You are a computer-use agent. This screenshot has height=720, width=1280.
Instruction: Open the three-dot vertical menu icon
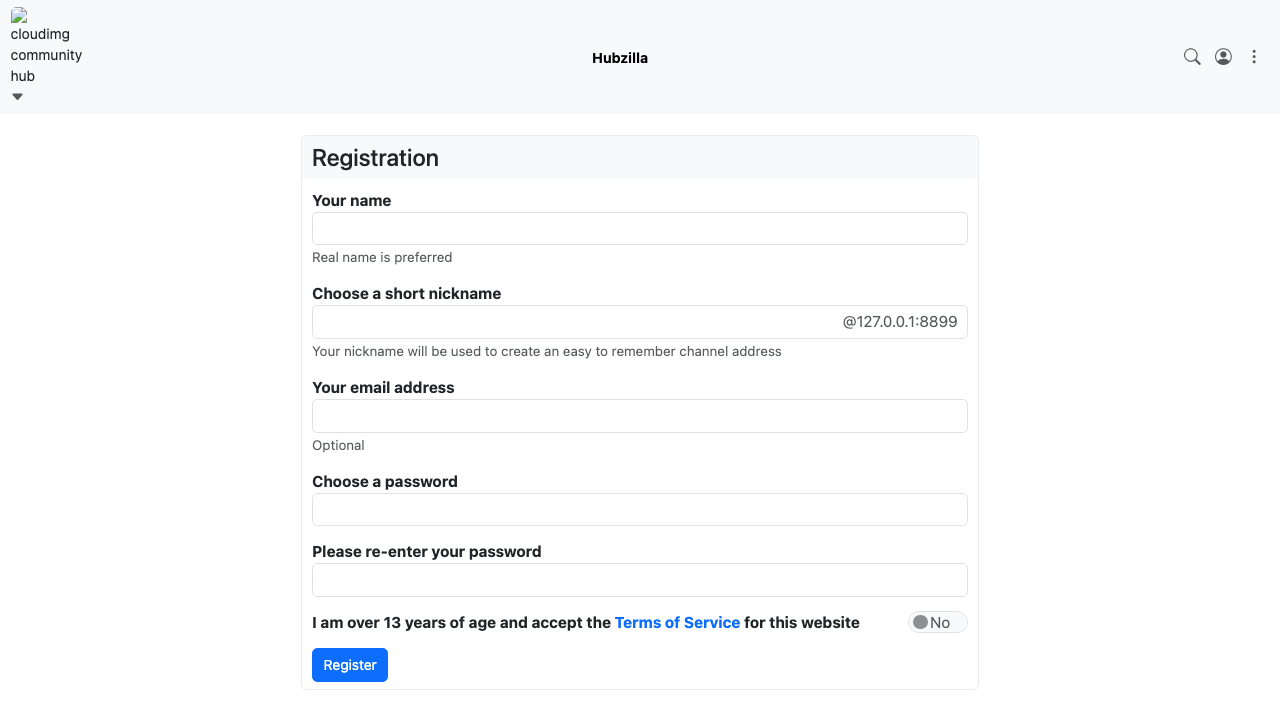click(x=1254, y=57)
